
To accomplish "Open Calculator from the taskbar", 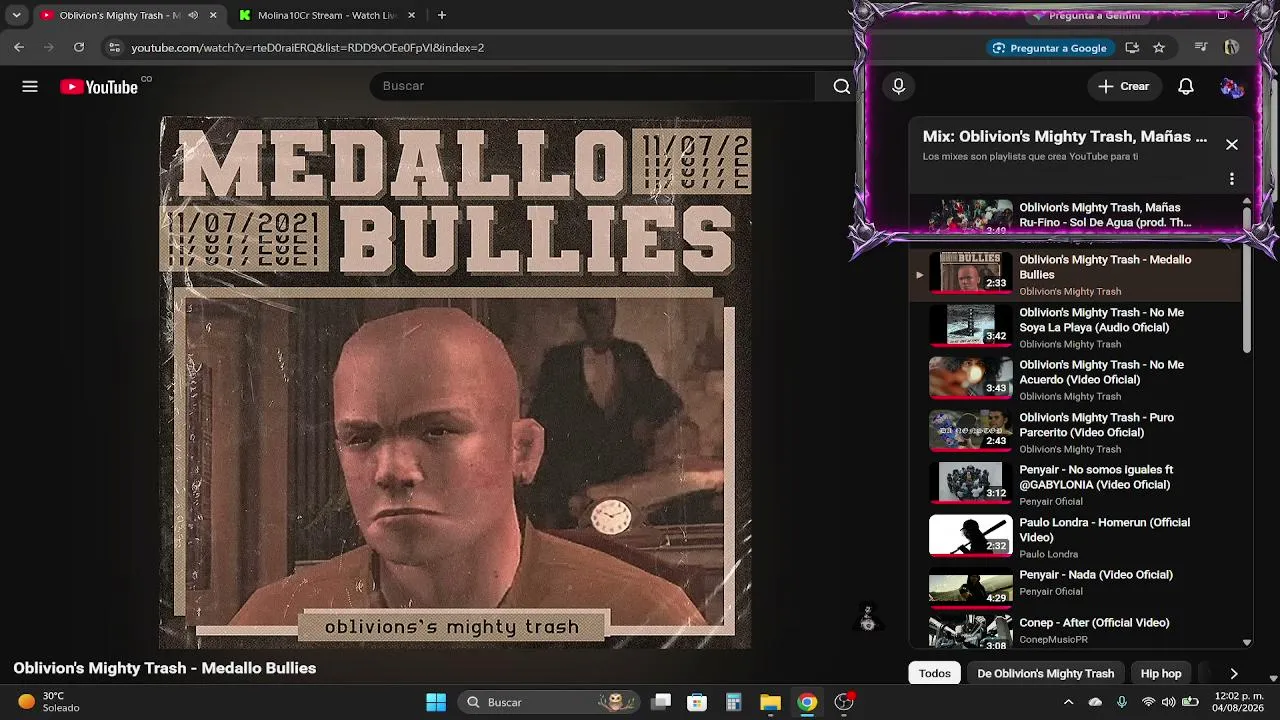I will [733, 702].
